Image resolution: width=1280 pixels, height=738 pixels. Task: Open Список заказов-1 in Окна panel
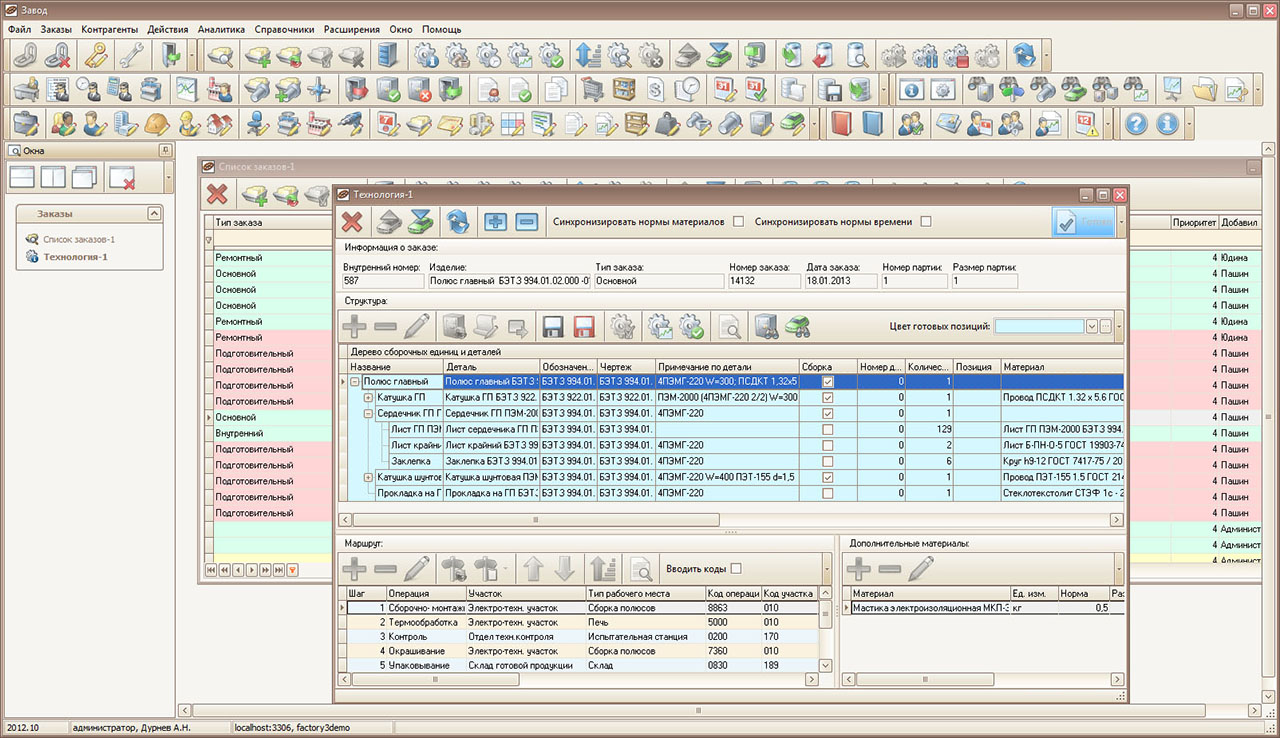click(78, 240)
